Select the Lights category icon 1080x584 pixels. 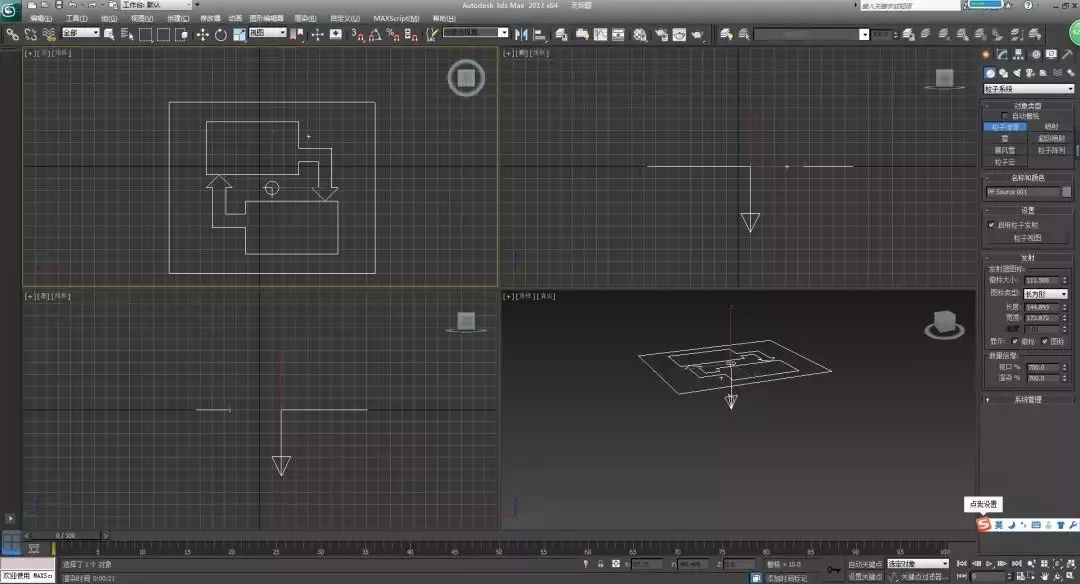(x=1017, y=73)
